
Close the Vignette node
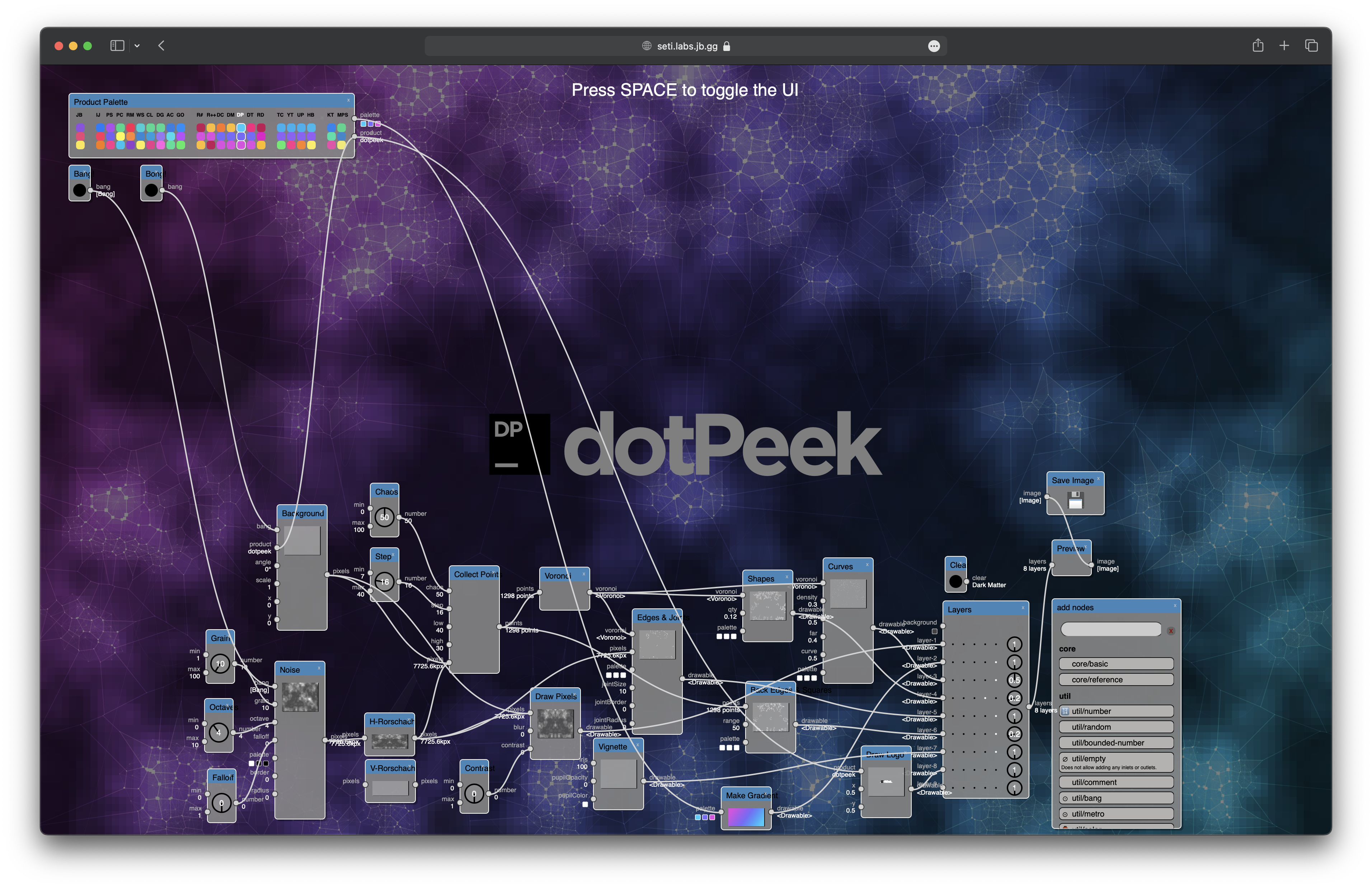point(637,744)
